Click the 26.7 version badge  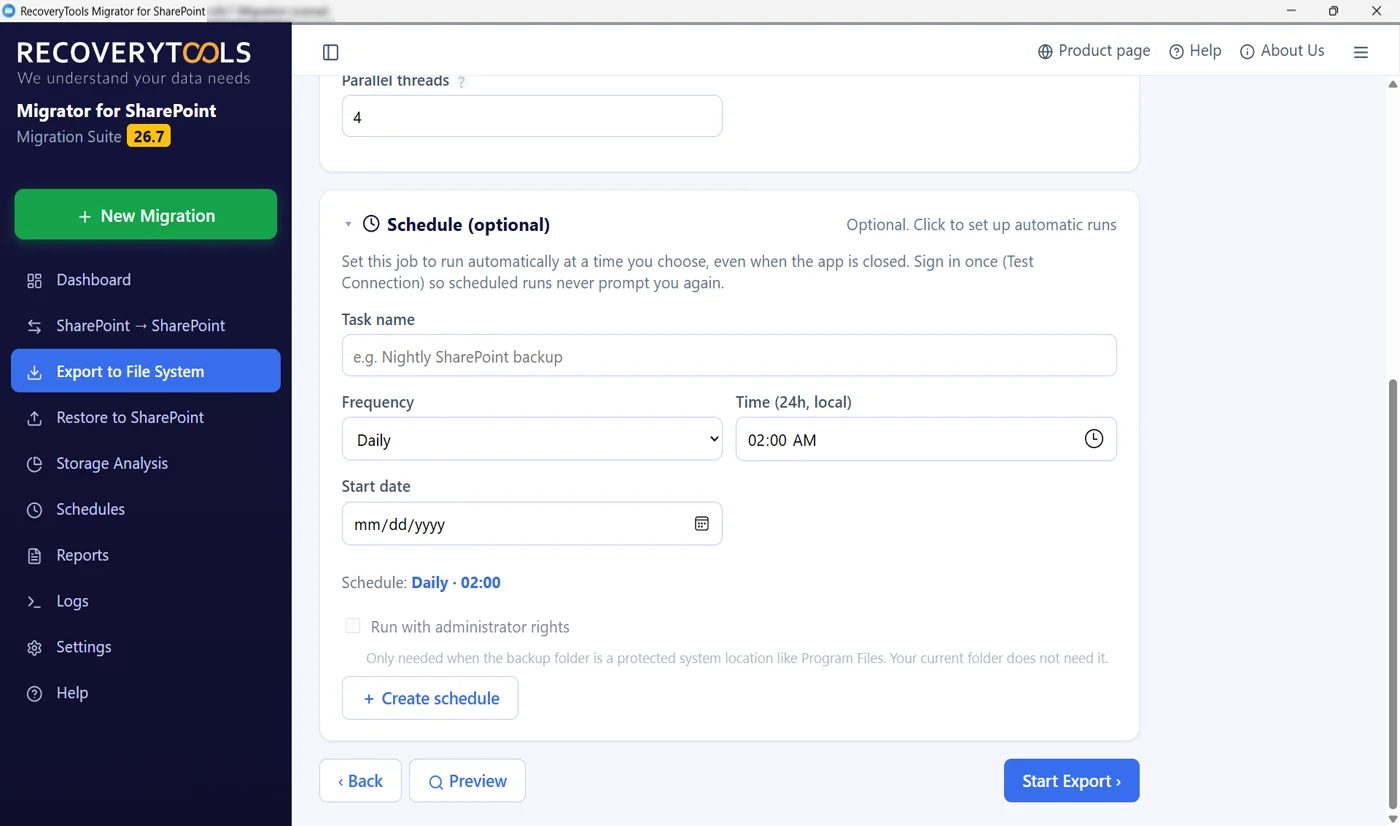click(149, 137)
